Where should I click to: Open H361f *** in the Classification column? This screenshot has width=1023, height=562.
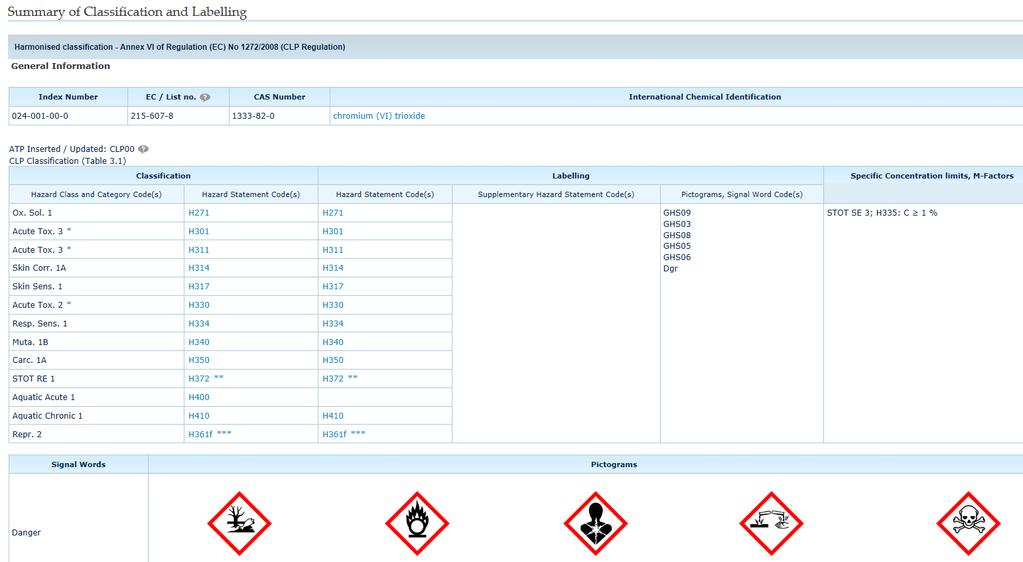click(x=209, y=434)
